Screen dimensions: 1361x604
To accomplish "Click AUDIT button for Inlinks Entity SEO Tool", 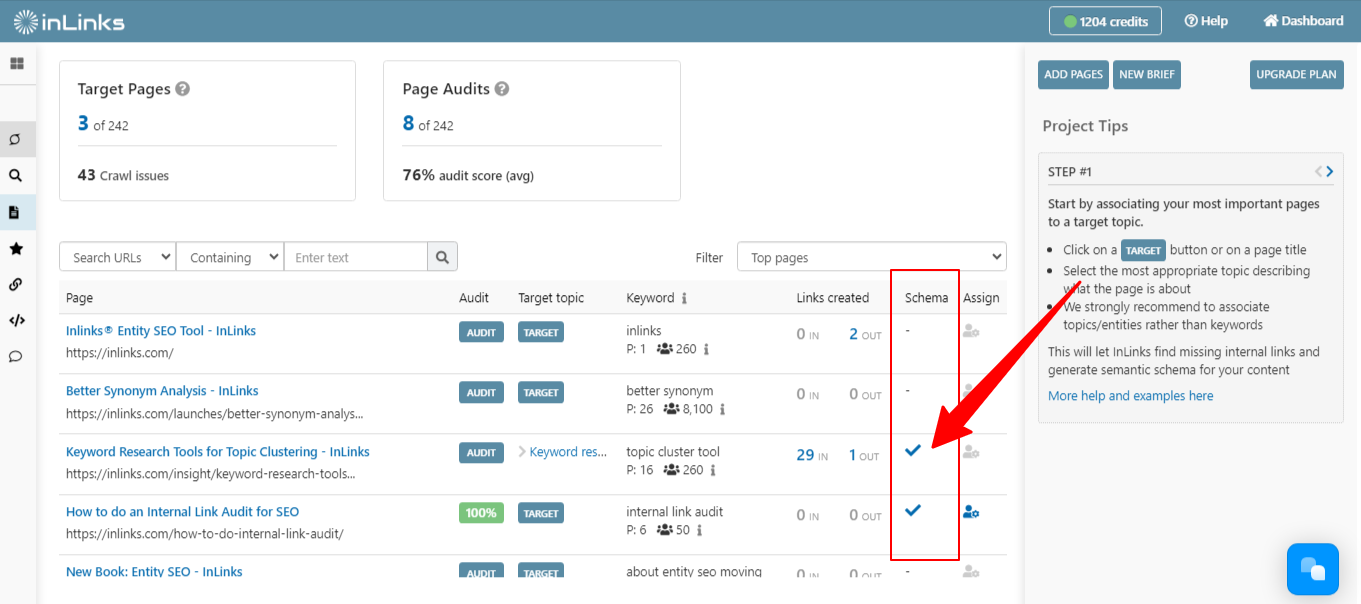I will (x=481, y=332).
